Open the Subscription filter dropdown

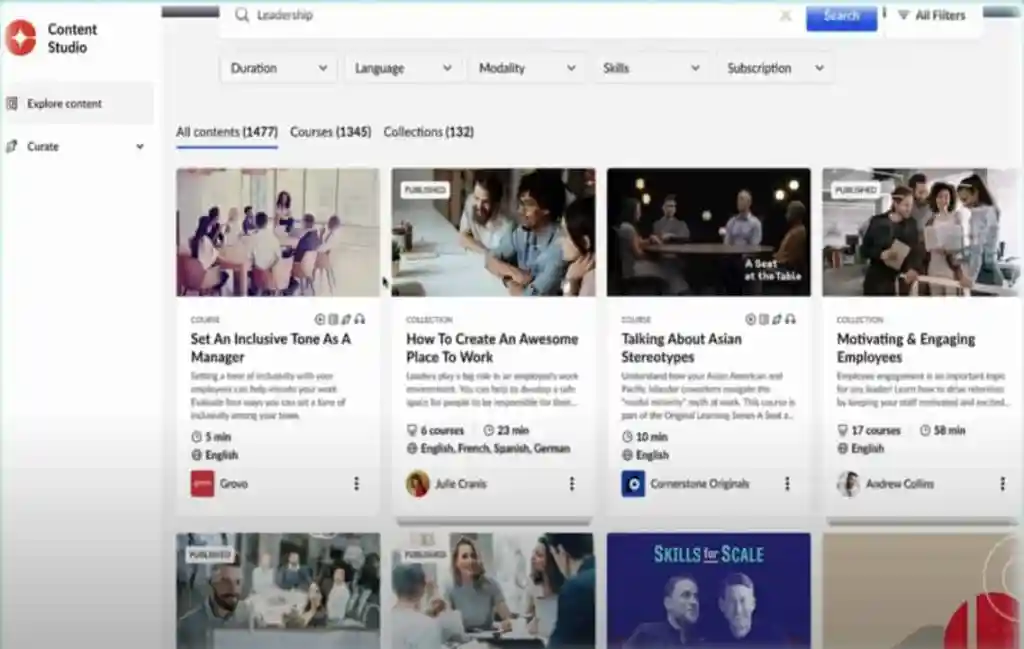coord(775,68)
